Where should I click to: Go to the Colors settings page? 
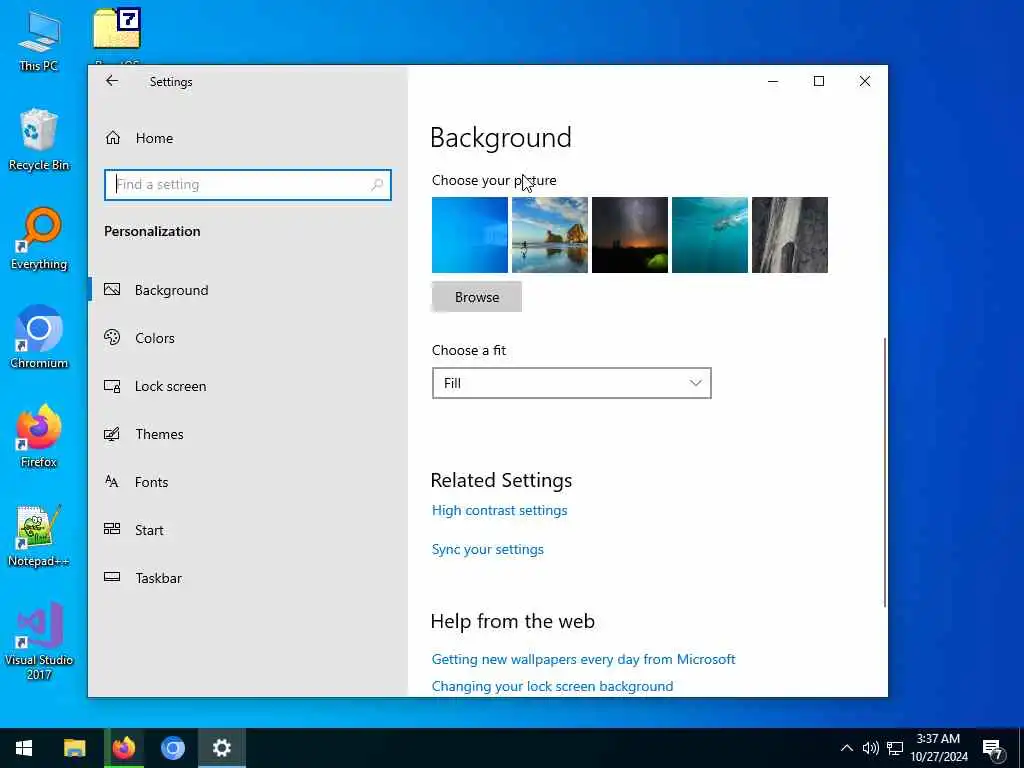247,338
